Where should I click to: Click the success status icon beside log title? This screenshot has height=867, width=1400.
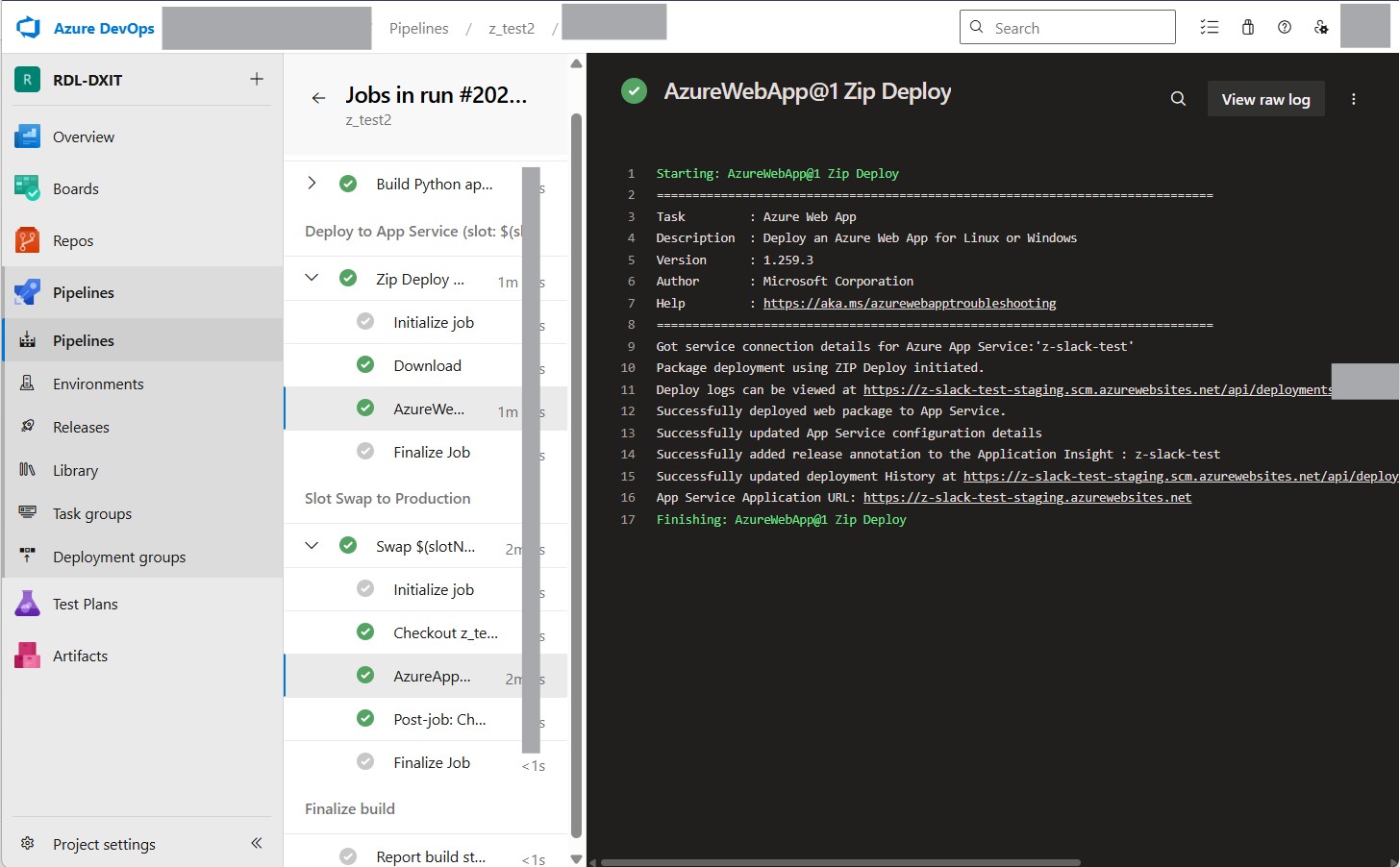634,91
